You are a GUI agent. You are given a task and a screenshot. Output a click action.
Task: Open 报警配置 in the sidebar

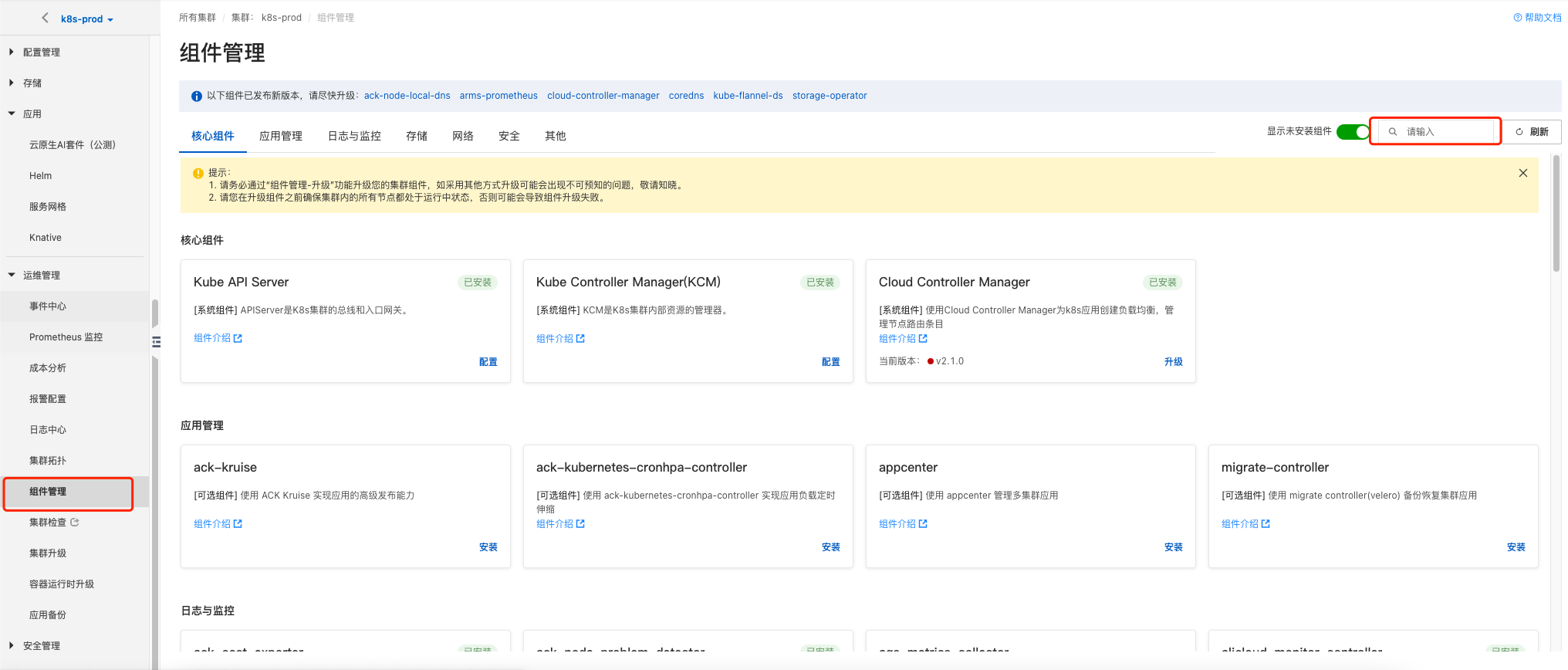point(48,398)
